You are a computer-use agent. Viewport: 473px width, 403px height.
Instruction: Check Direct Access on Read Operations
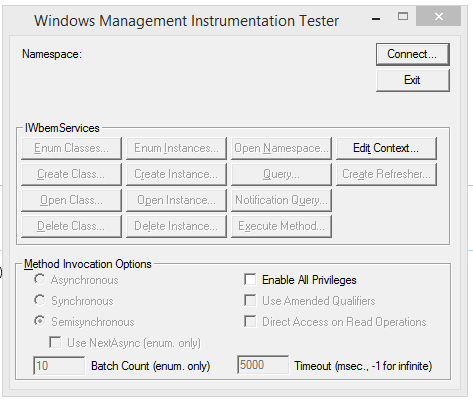250,322
